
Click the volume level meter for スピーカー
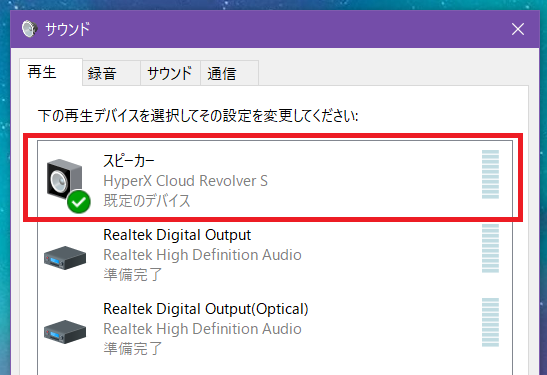pos(490,174)
